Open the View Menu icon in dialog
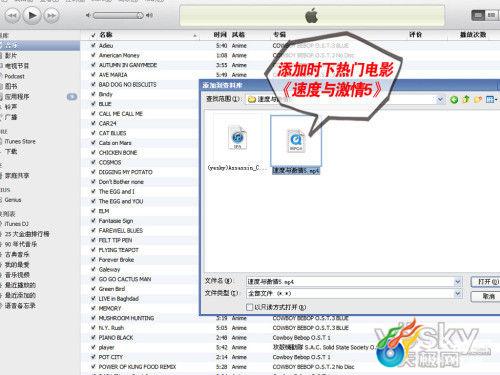This screenshot has width=500, height=375. tap(491, 99)
